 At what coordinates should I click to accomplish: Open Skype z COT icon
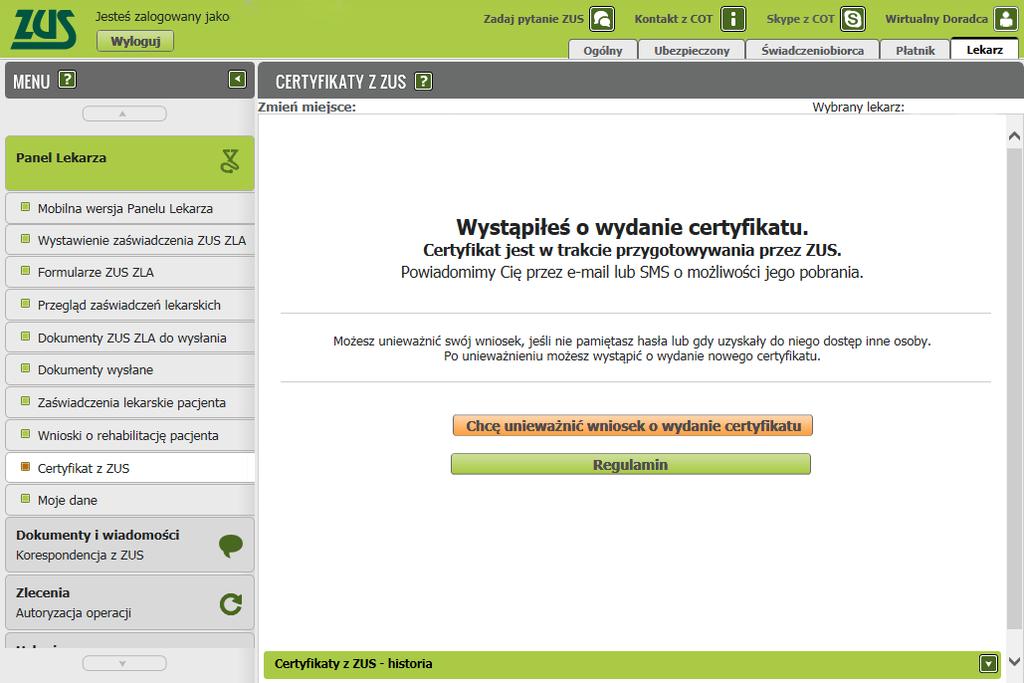(853, 19)
